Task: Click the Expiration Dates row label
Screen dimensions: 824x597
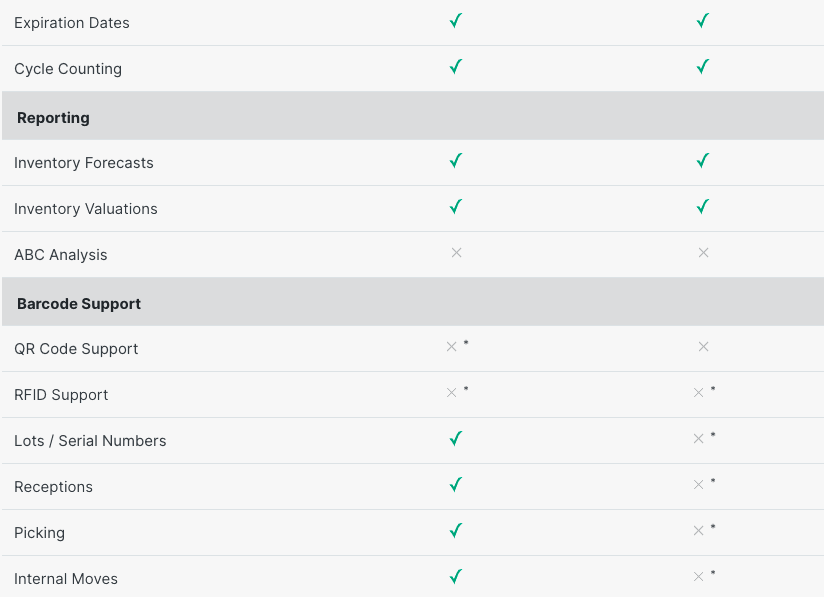Action: 72,23
